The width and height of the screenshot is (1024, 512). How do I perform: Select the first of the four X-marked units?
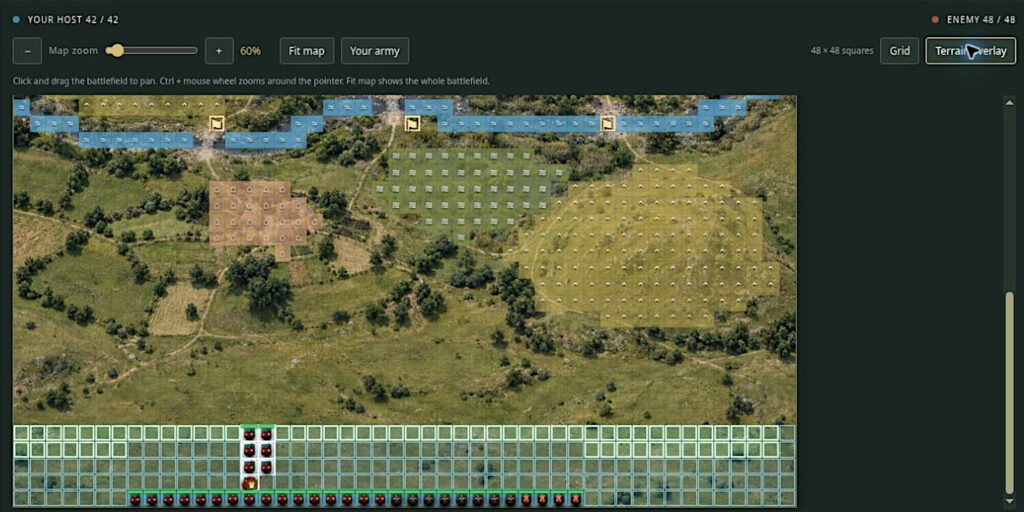pyautogui.click(x=526, y=500)
